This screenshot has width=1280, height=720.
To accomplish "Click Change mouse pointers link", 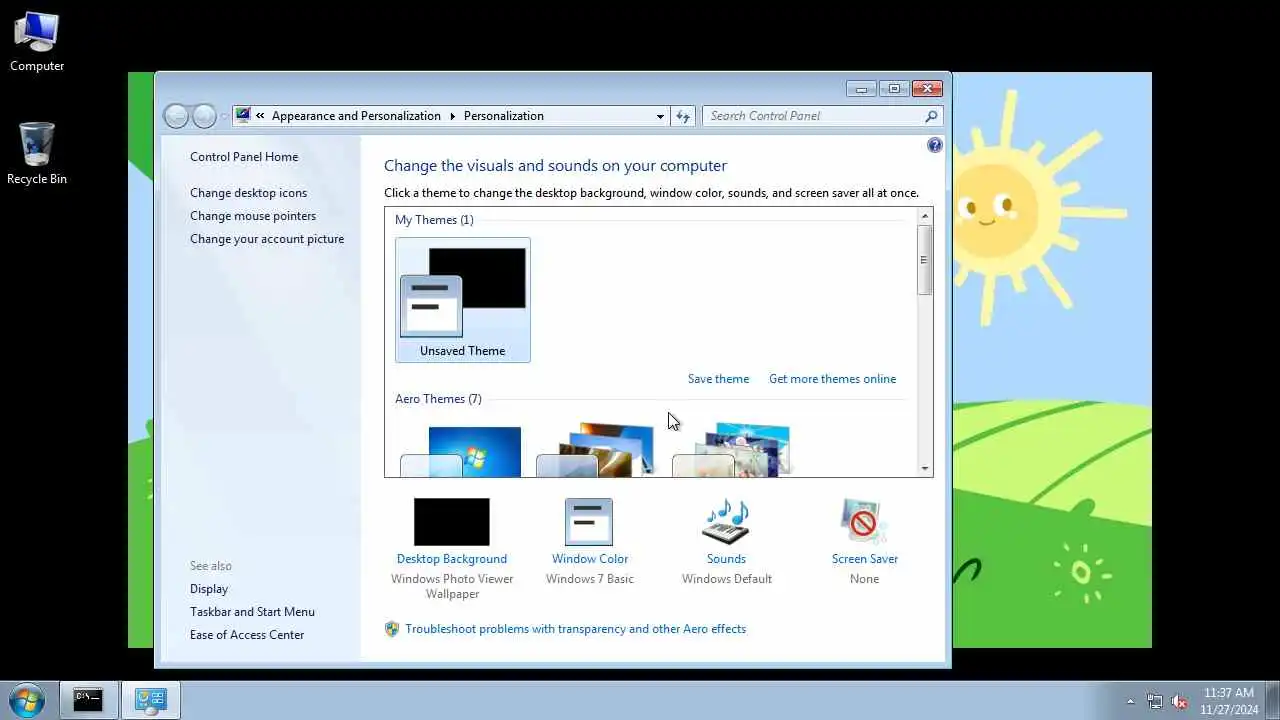I will pos(253,216).
